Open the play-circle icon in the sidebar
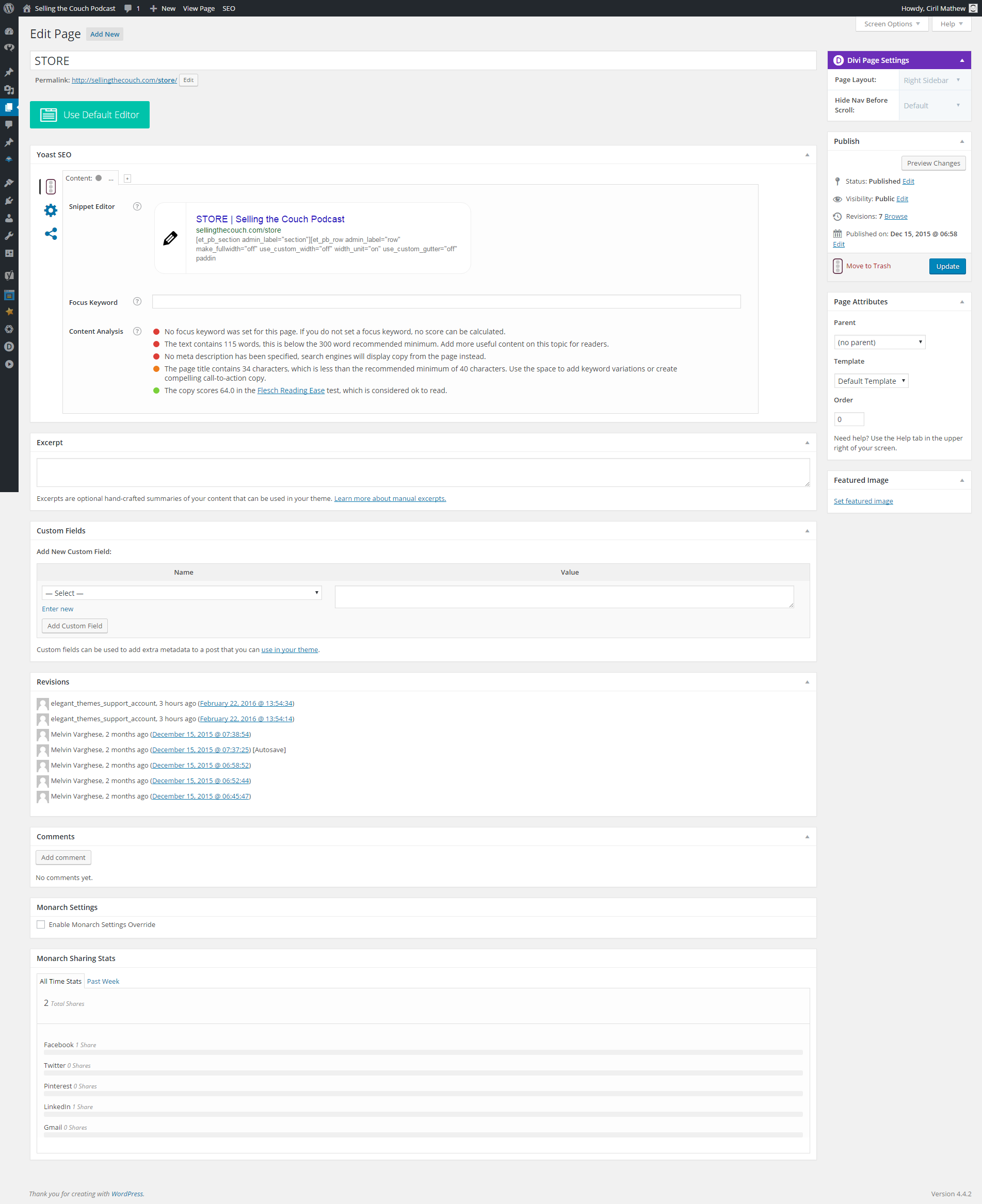 [9, 364]
